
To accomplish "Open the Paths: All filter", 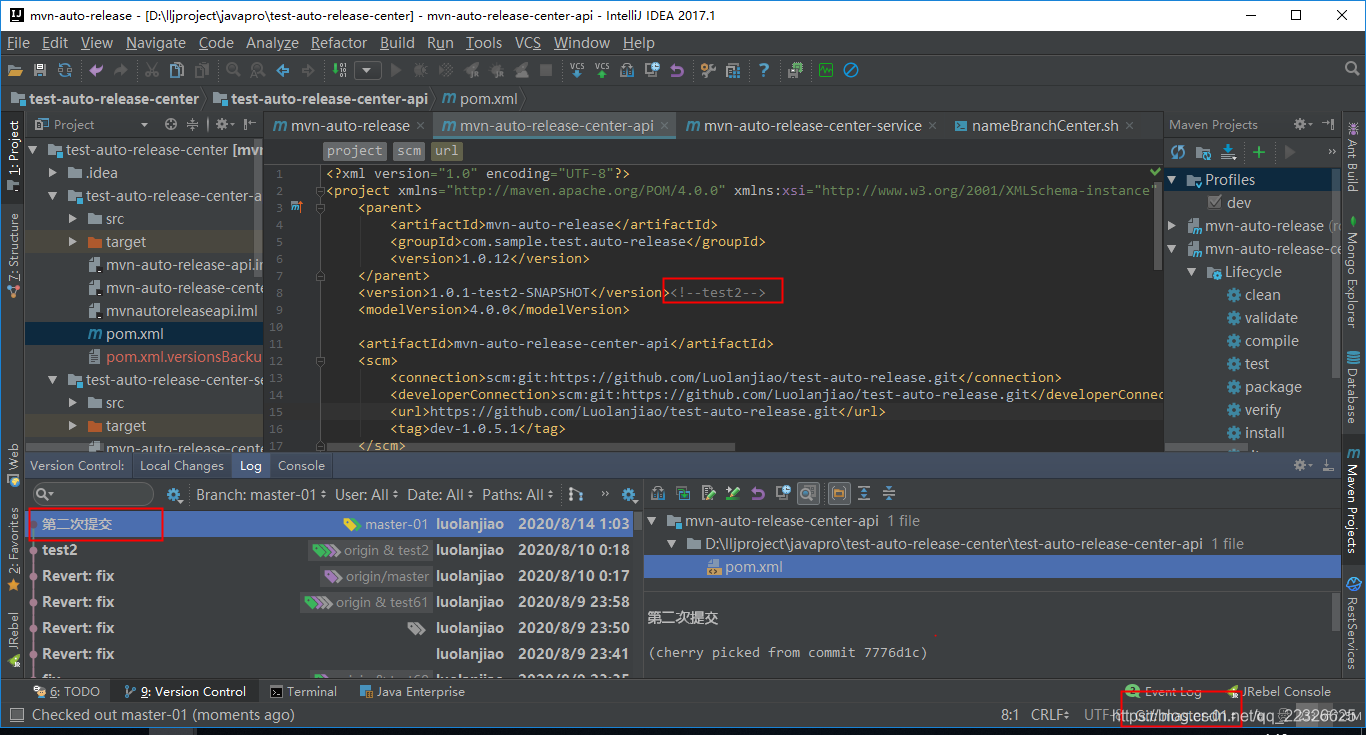I will 517,495.
